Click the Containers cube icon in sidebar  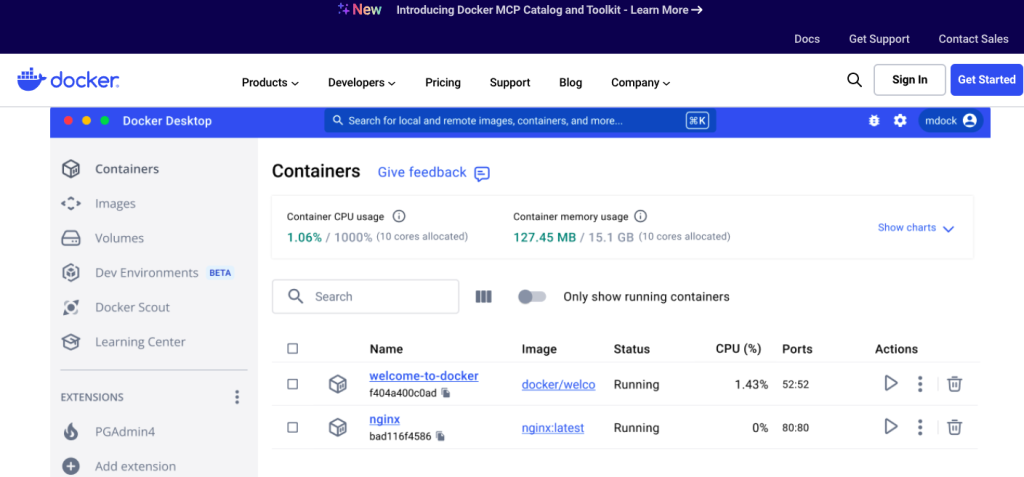click(71, 169)
